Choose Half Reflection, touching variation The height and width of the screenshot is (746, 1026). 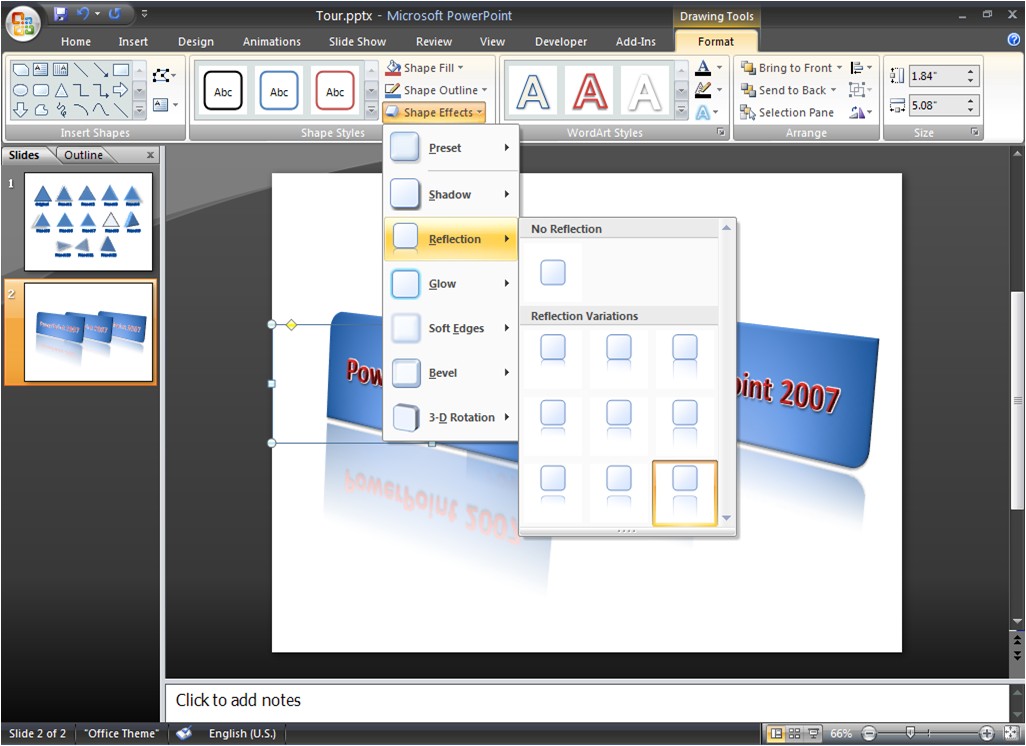click(x=618, y=357)
